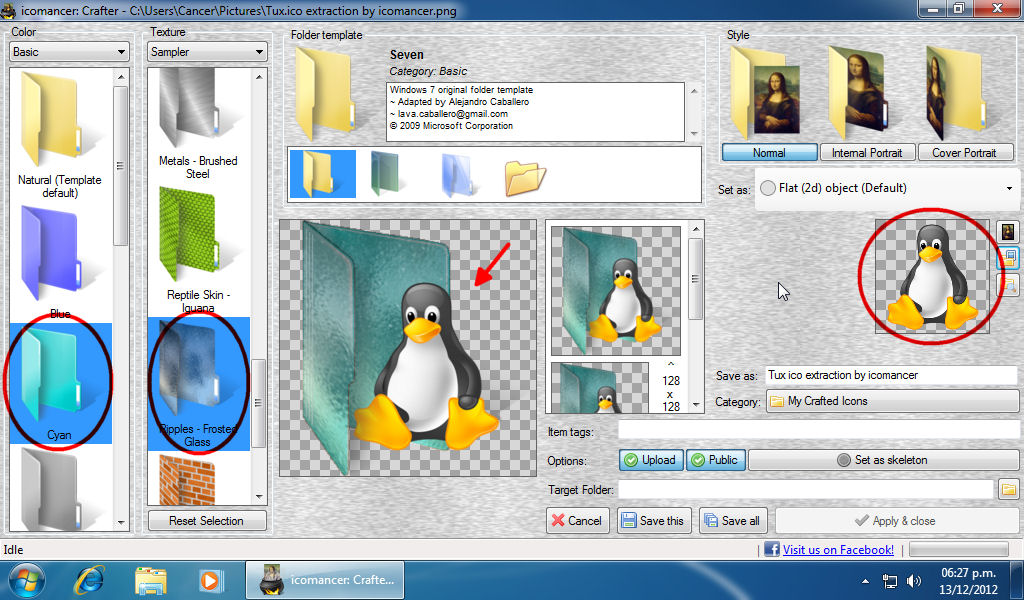1024x600 pixels.
Task: Click the Seven template folder image
Action: 325,93
